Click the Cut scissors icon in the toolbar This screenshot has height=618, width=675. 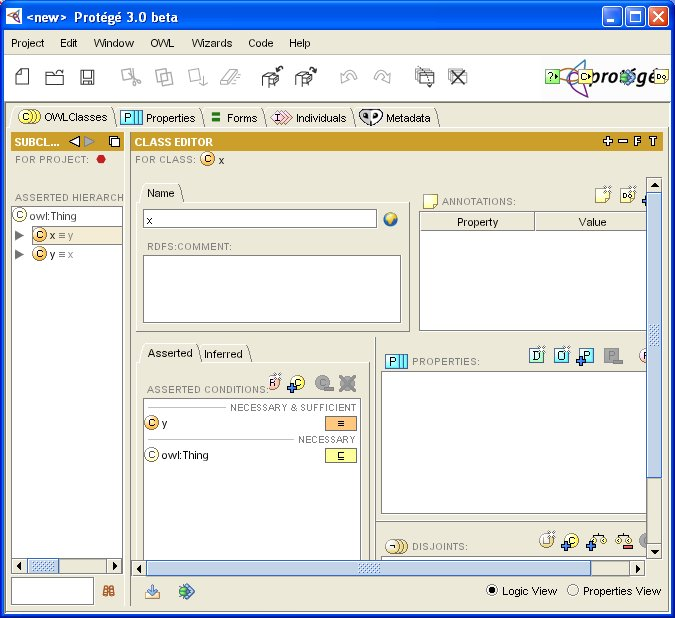tap(131, 77)
